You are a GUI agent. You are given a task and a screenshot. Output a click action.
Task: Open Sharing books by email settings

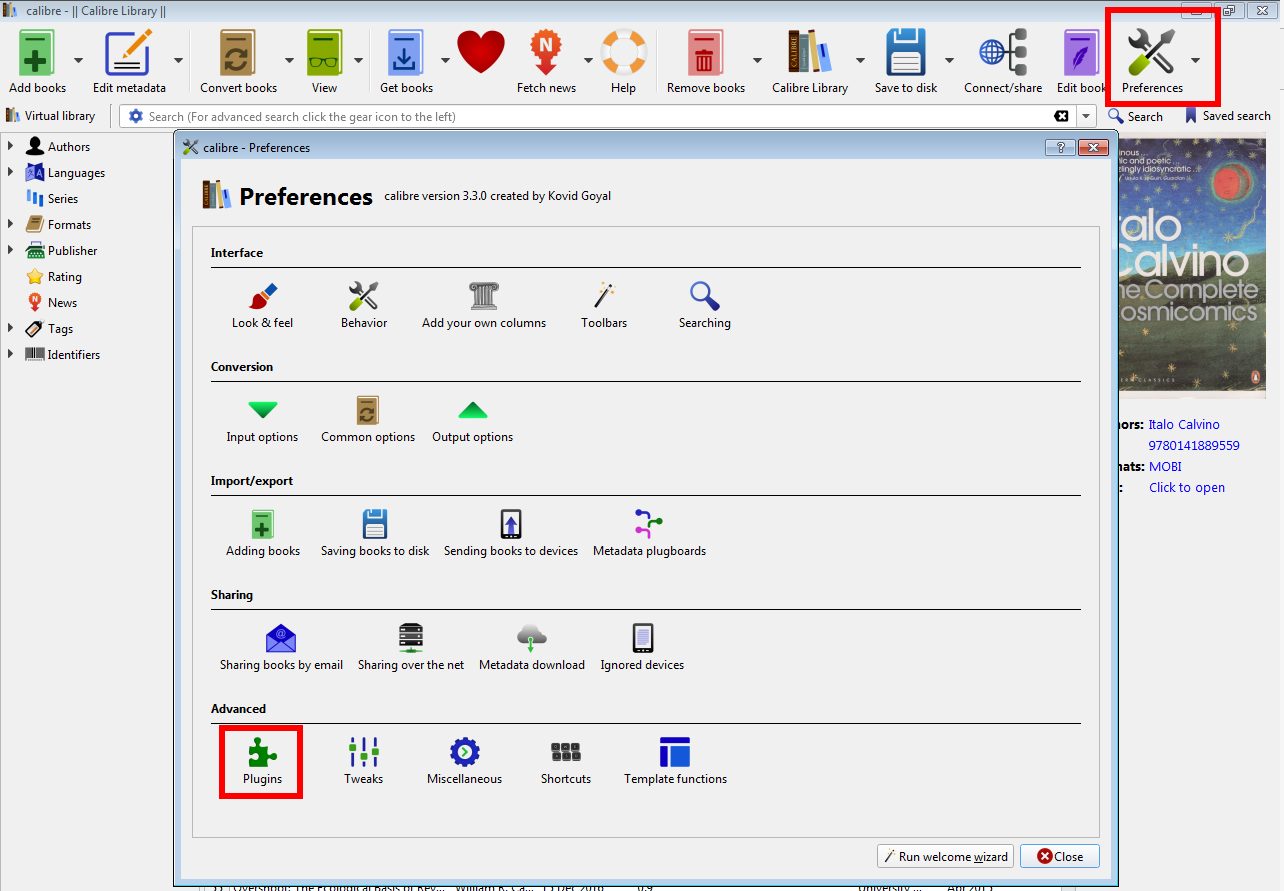pos(281,645)
